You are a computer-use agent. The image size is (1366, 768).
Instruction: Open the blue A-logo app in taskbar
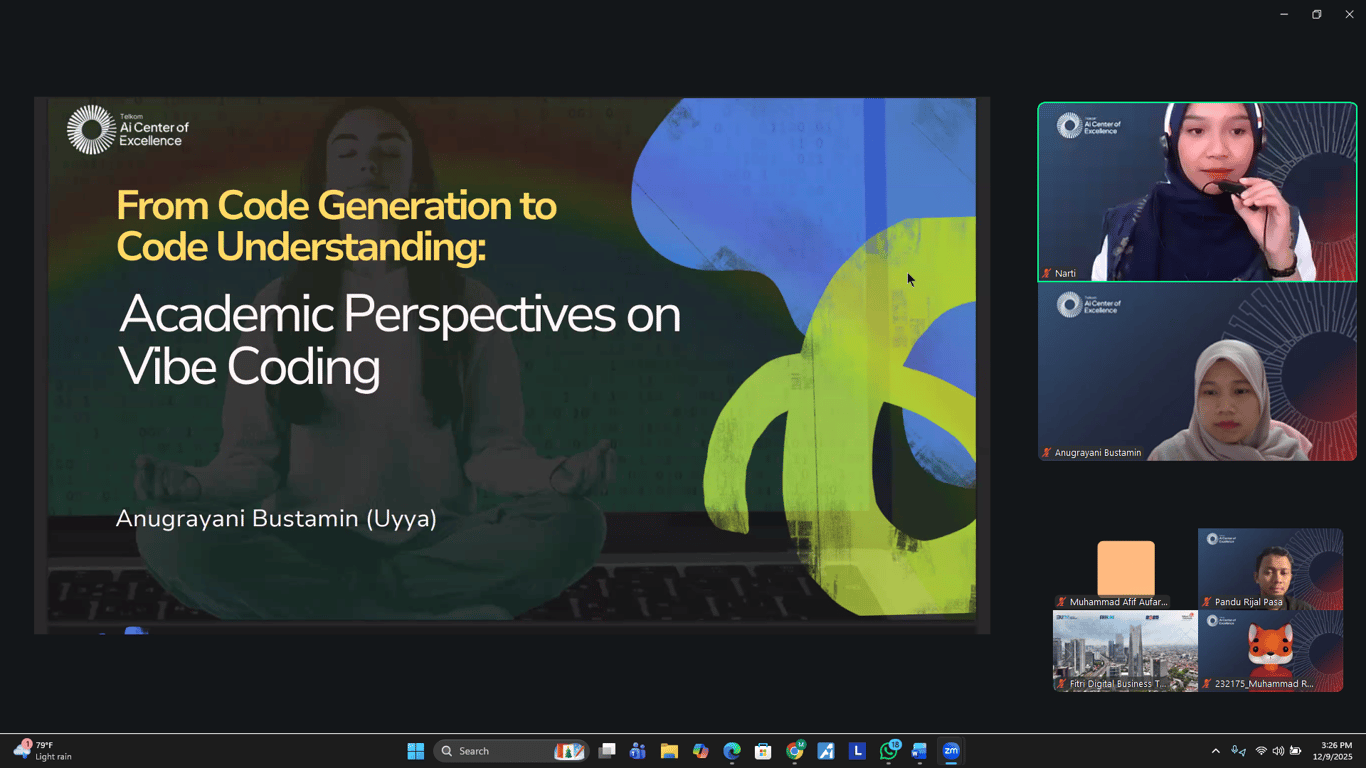(826, 751)
